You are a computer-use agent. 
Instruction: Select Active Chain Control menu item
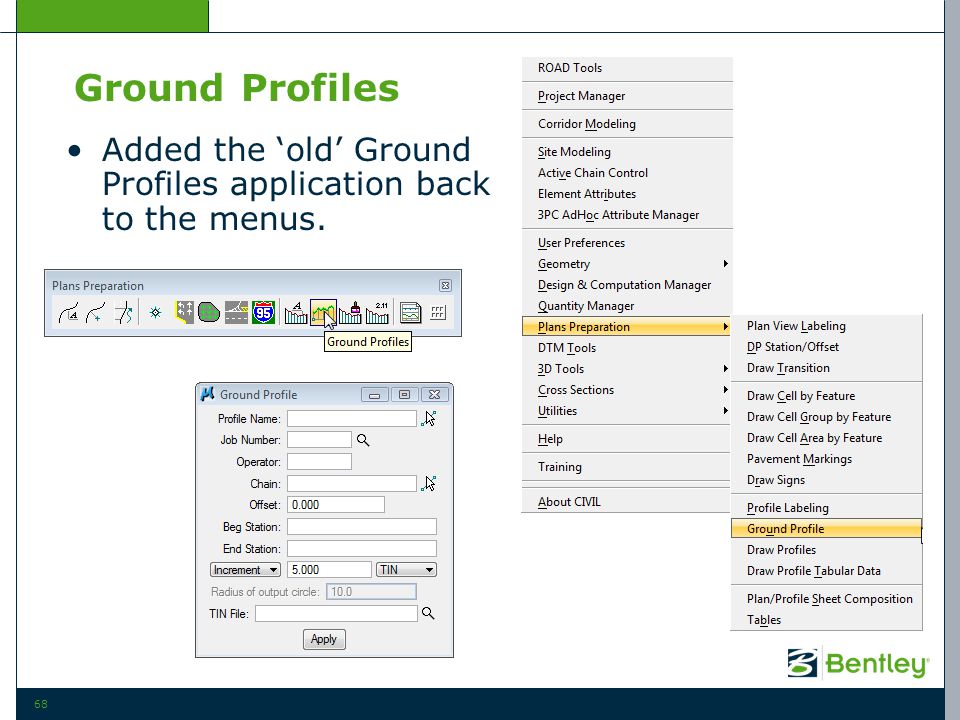[627, 173]
